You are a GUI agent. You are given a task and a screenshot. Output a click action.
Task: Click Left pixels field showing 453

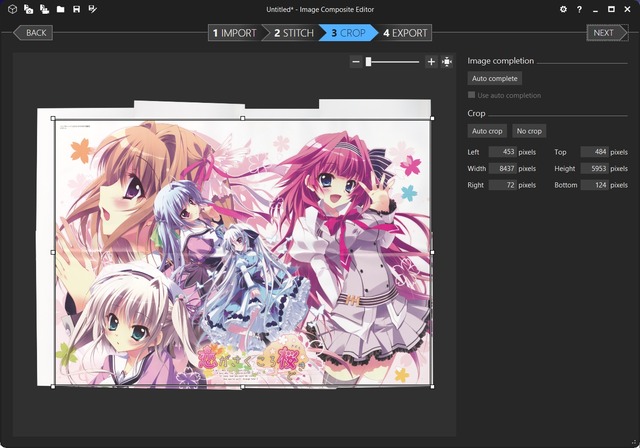502,152
